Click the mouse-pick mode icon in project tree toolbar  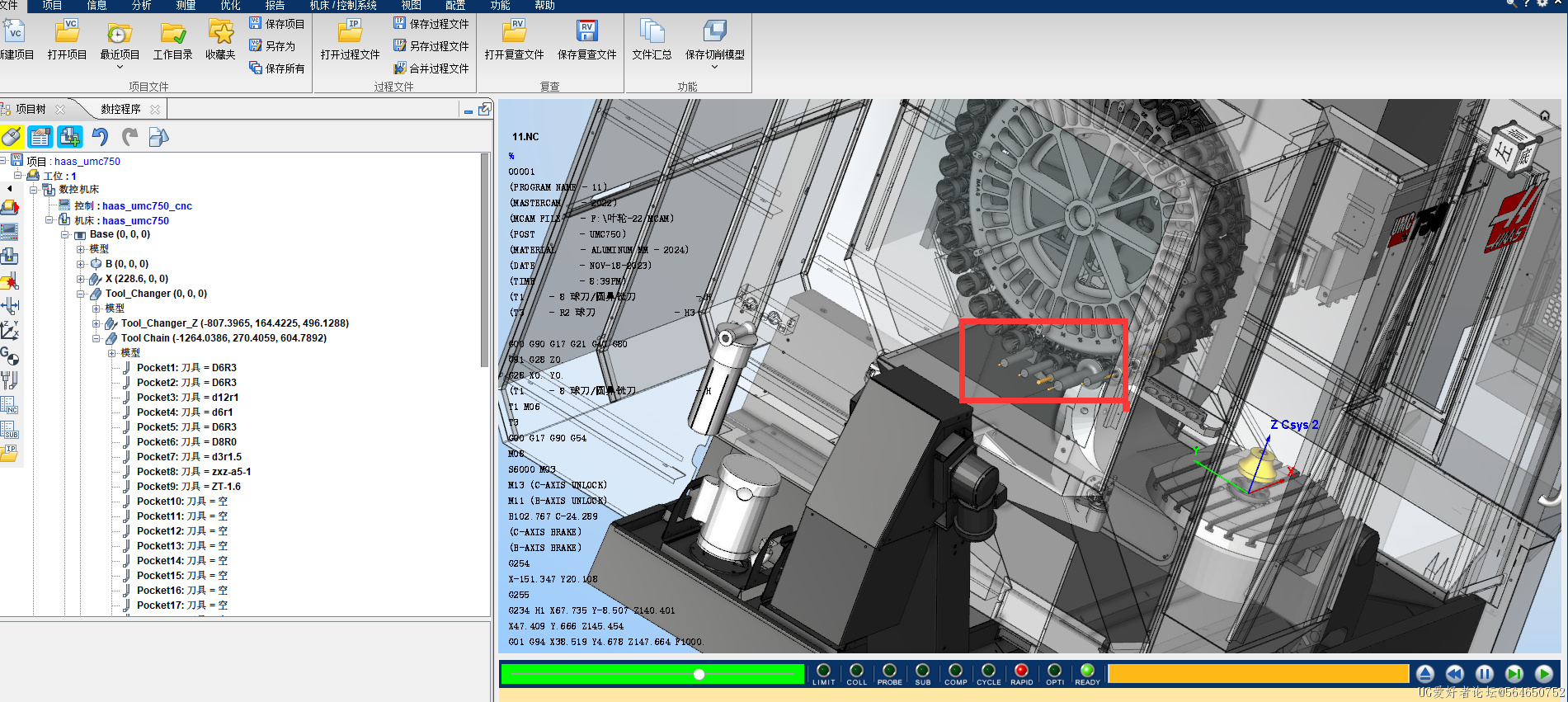[12, 137]
